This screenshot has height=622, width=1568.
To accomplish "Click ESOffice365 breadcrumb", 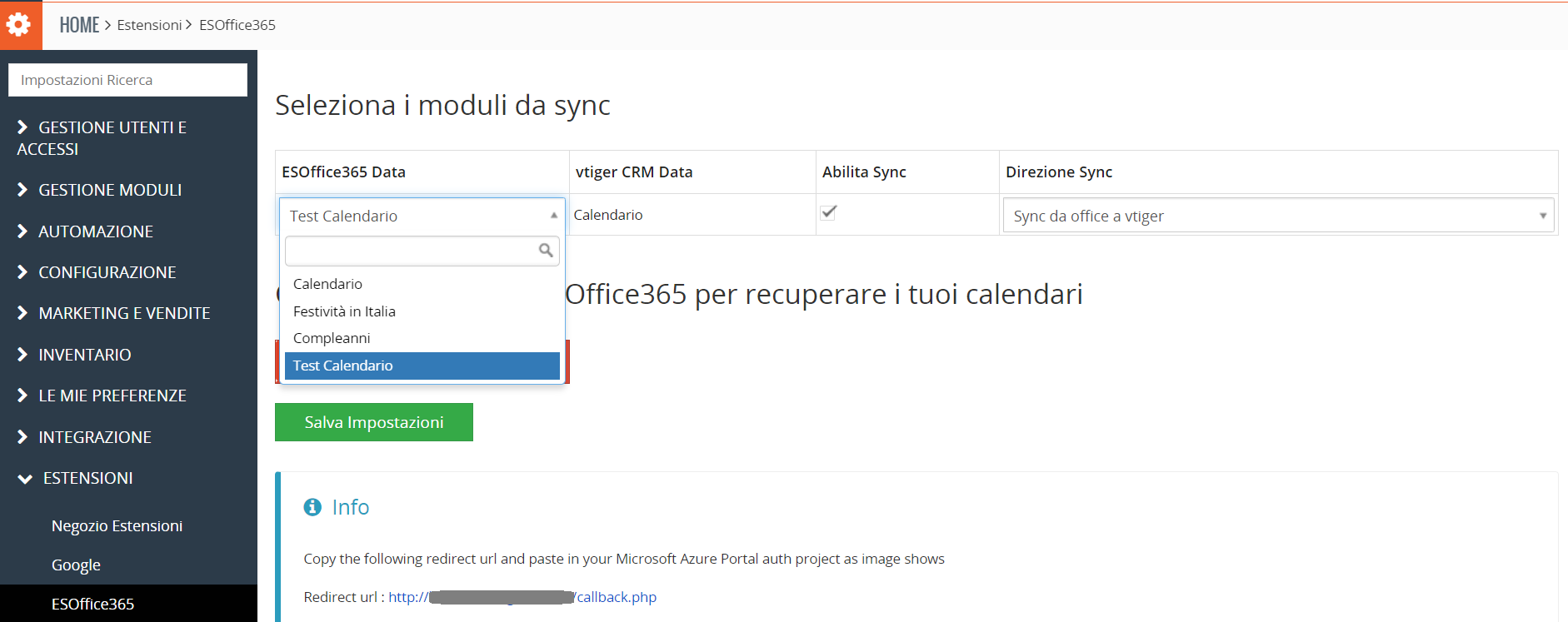I will point(237,25).
